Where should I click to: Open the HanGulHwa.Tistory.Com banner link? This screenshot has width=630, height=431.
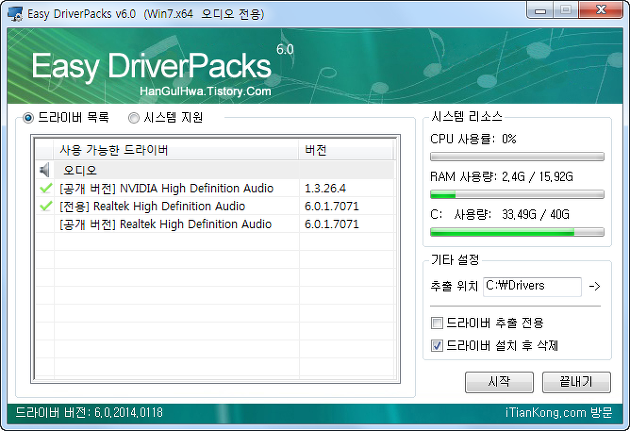pos(205,91)
